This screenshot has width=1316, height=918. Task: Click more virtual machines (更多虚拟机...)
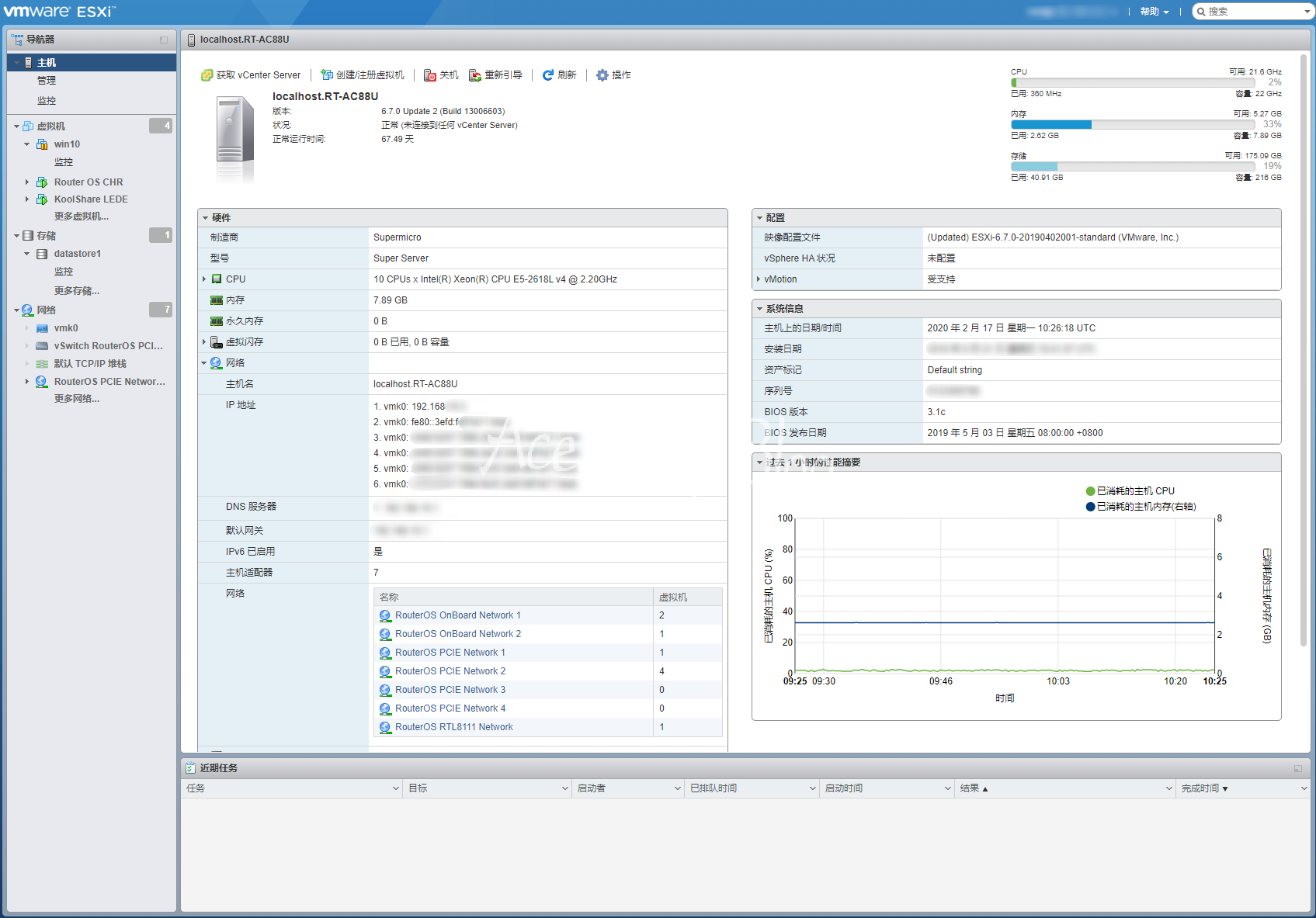[82, 217]
